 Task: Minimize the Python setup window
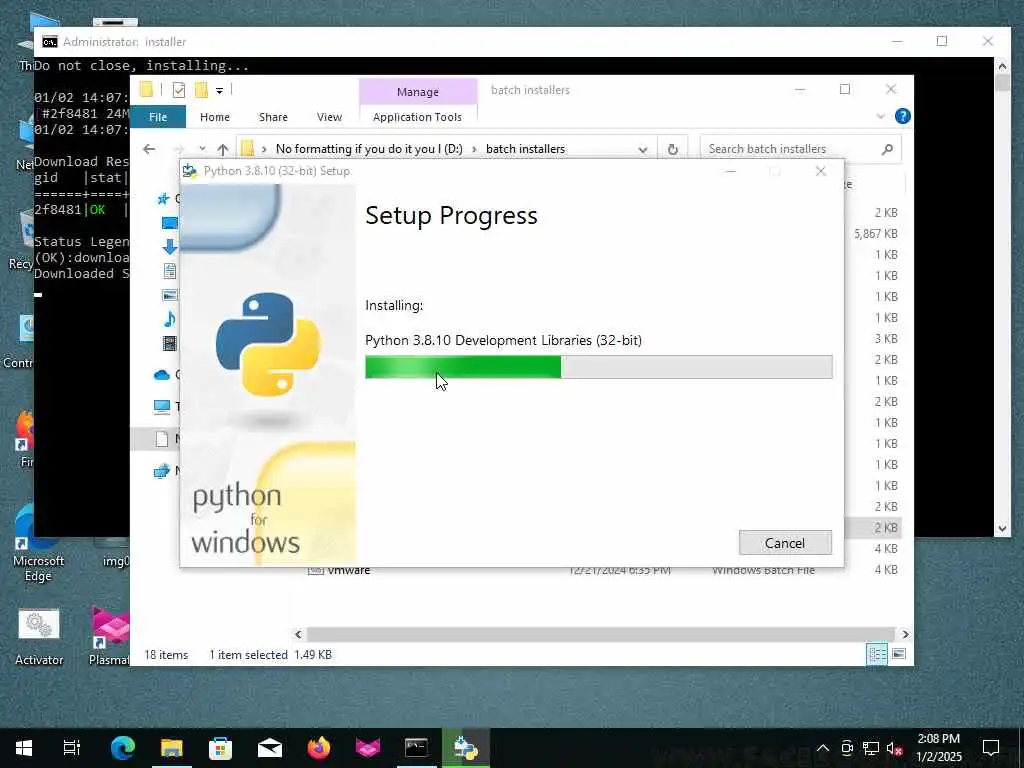coord(731,171)
